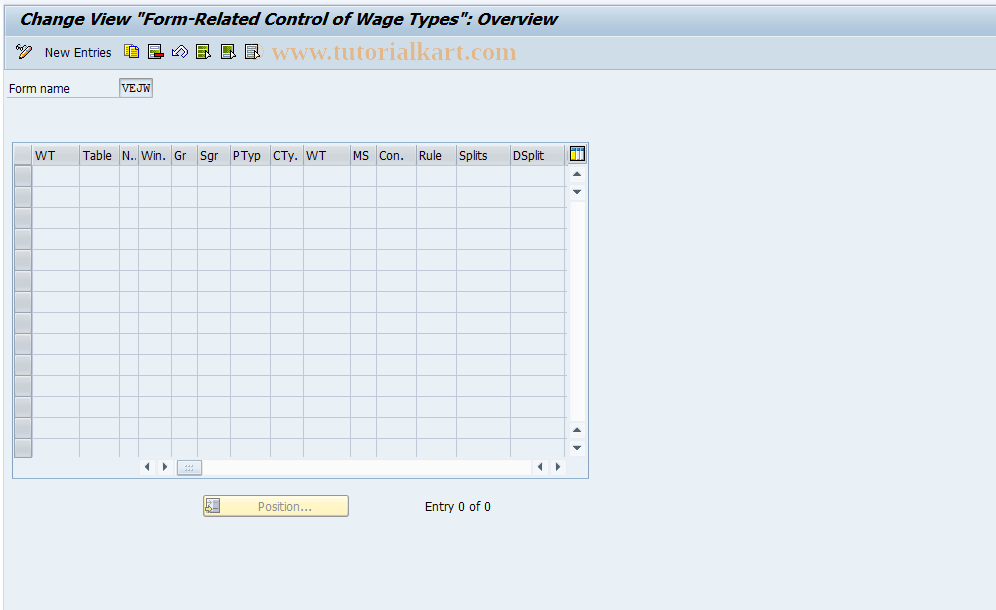996x610 pixels.
Task: Select the Splits column header
Action: (x=483, y=156)
